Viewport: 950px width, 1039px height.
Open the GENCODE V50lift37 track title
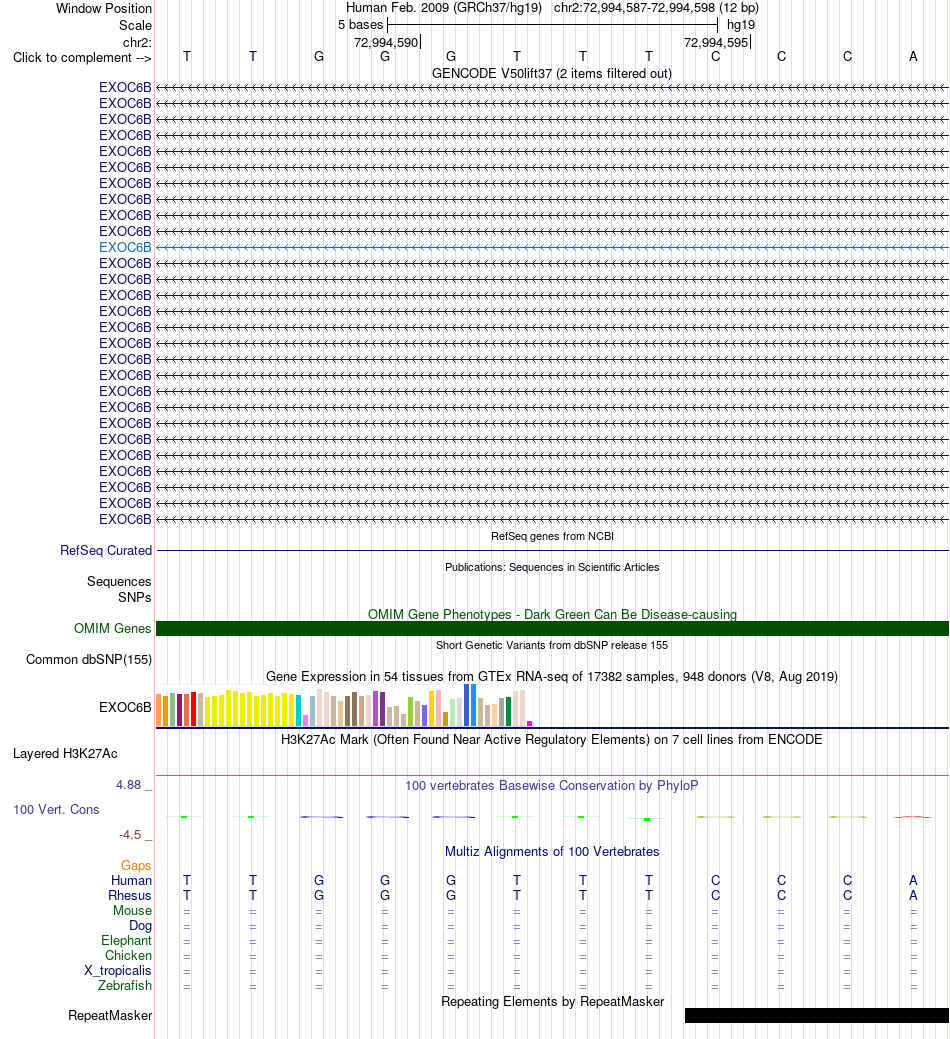pos(552,74)
